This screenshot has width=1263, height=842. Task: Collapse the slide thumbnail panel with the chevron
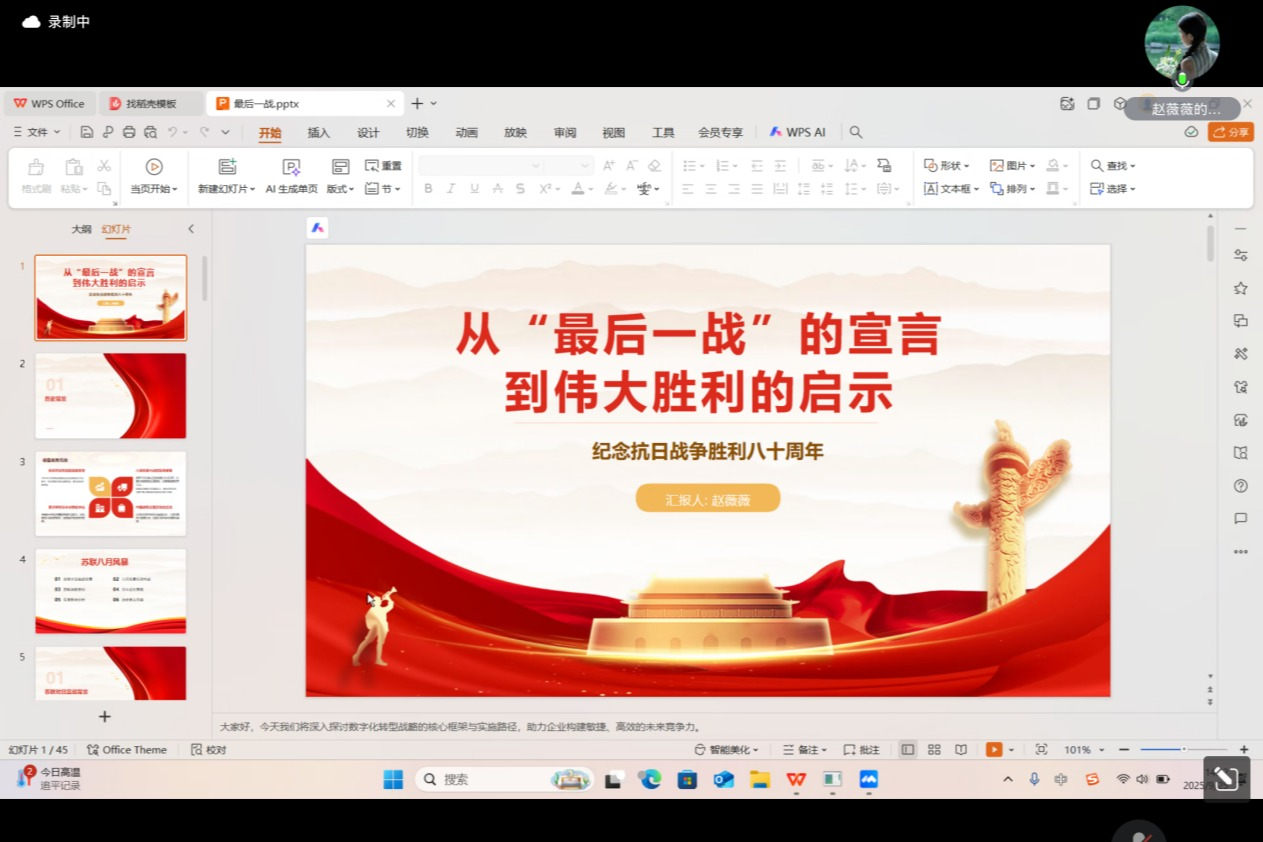pyautogui.click(x=191, y=229)
